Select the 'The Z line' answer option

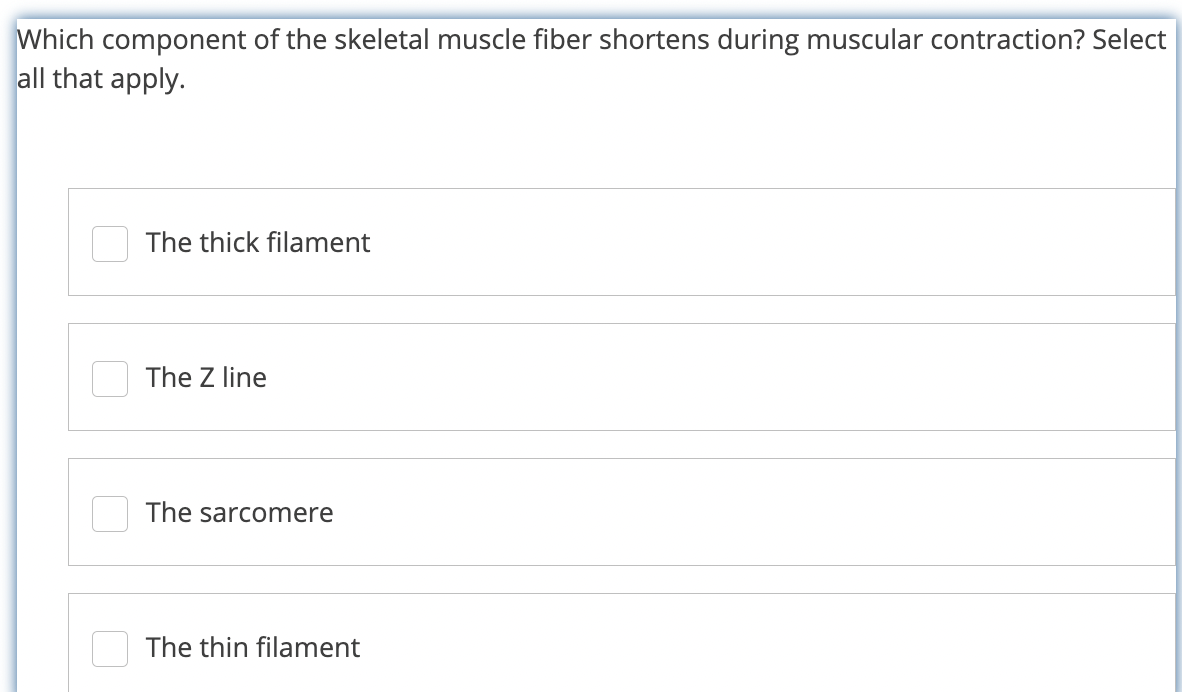206,378
